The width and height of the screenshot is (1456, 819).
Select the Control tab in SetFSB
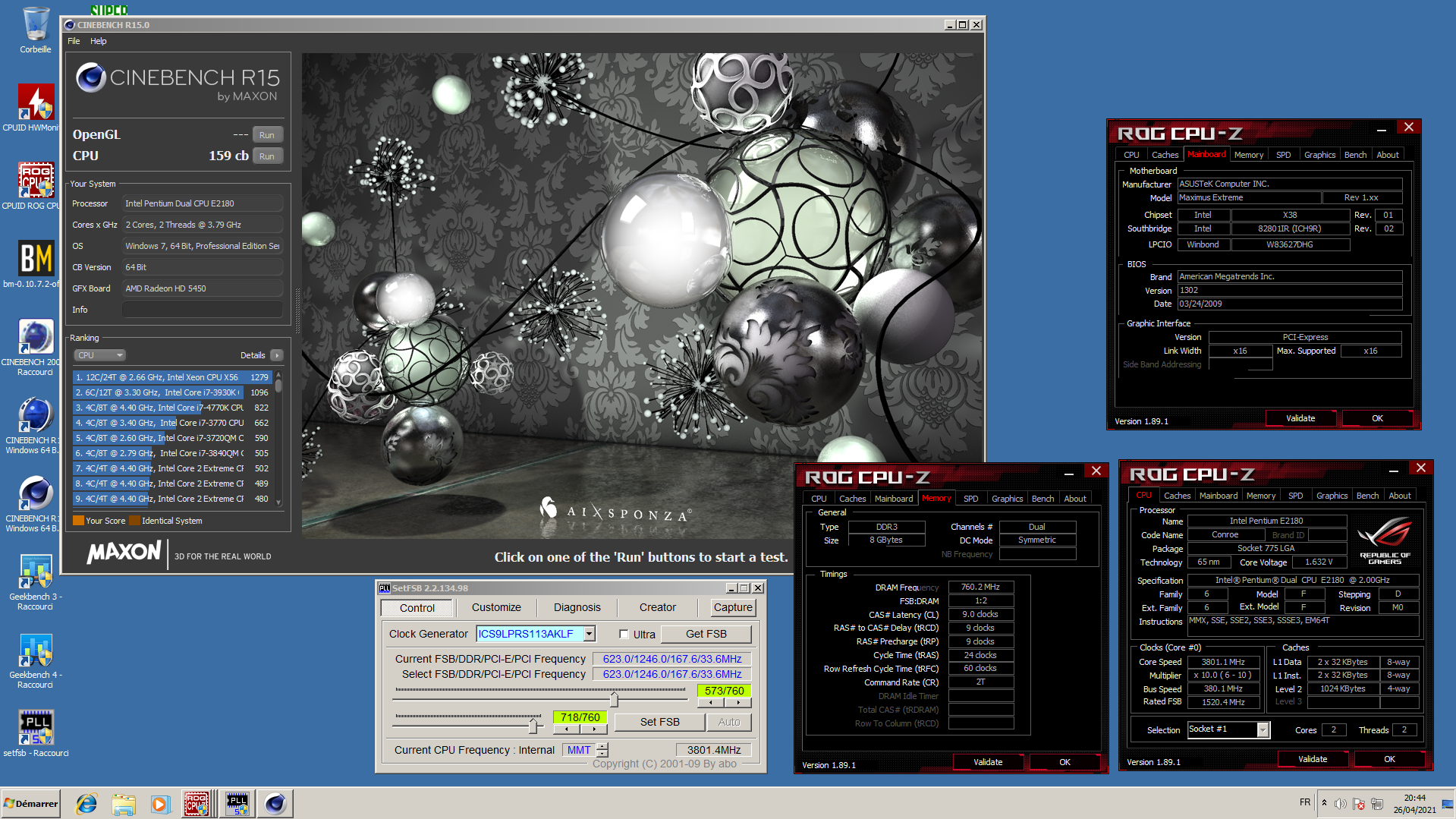(x=417, y=608)
